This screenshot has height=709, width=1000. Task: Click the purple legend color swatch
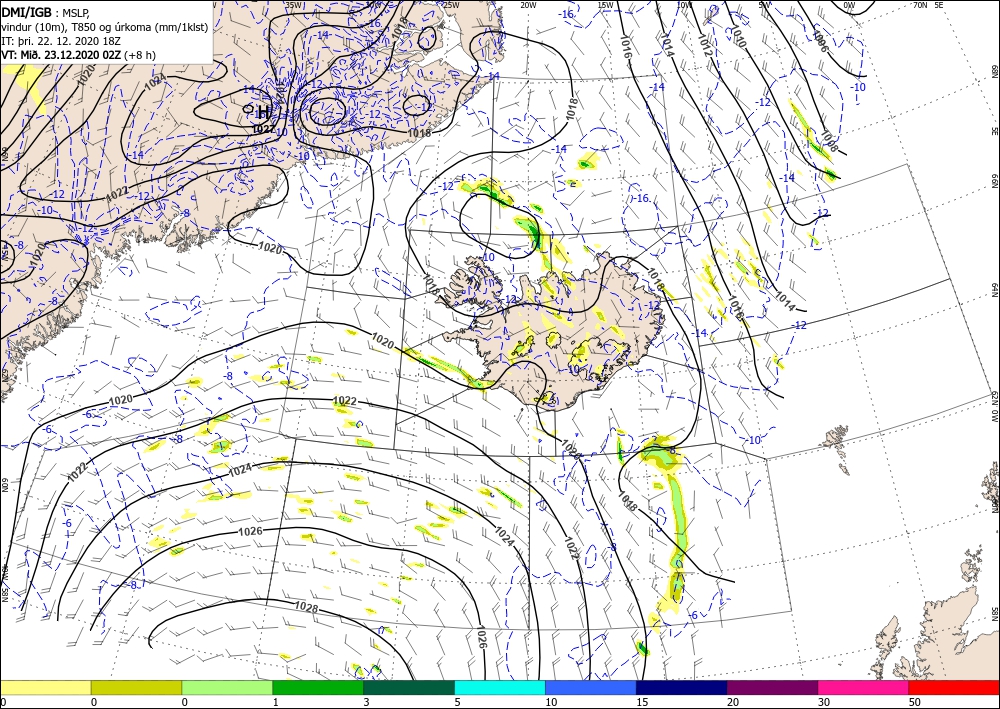tap(772, 687)
